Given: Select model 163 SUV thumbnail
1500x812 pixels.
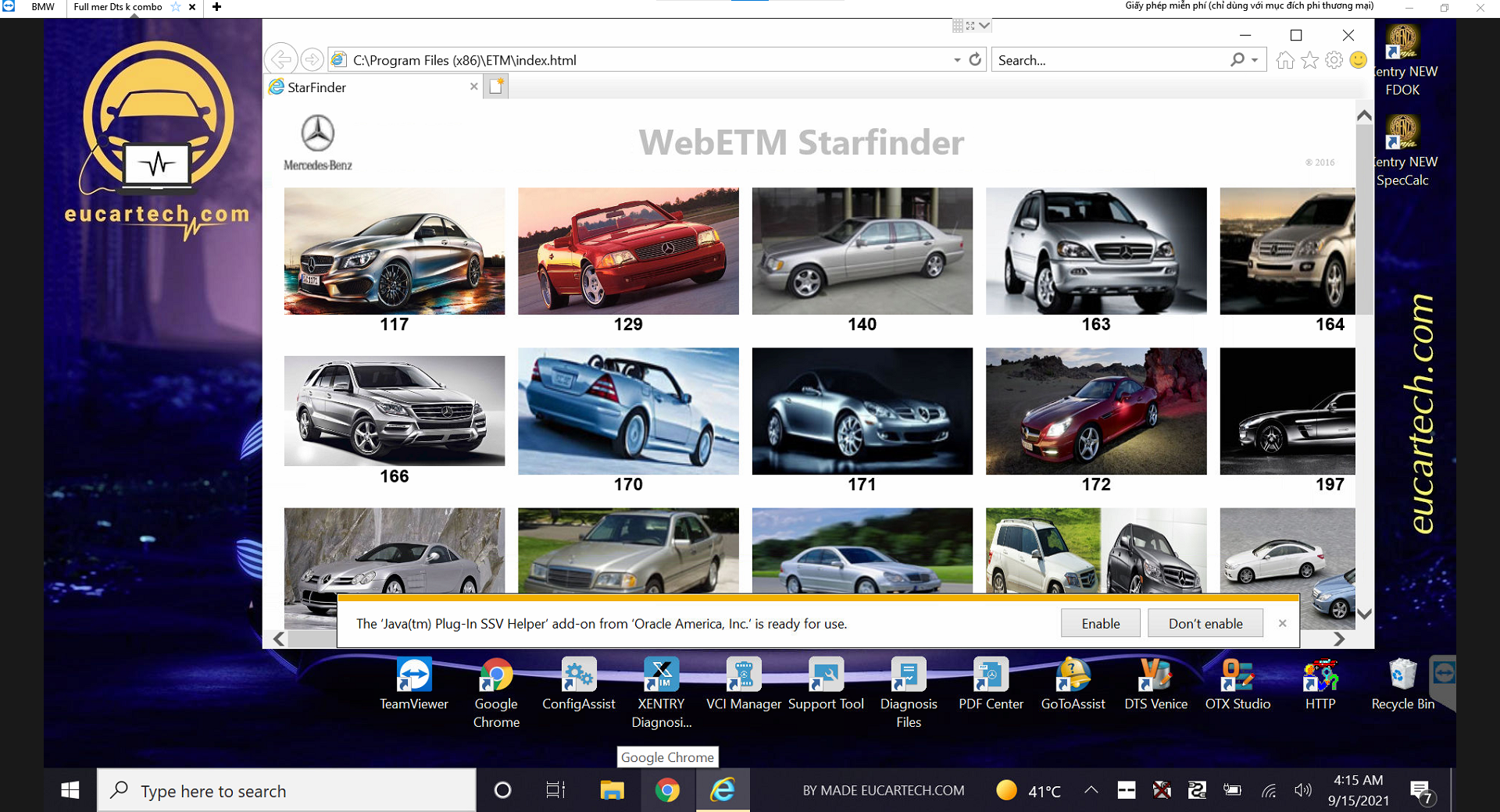Looking at the screenshot, I should point(1096,251).
